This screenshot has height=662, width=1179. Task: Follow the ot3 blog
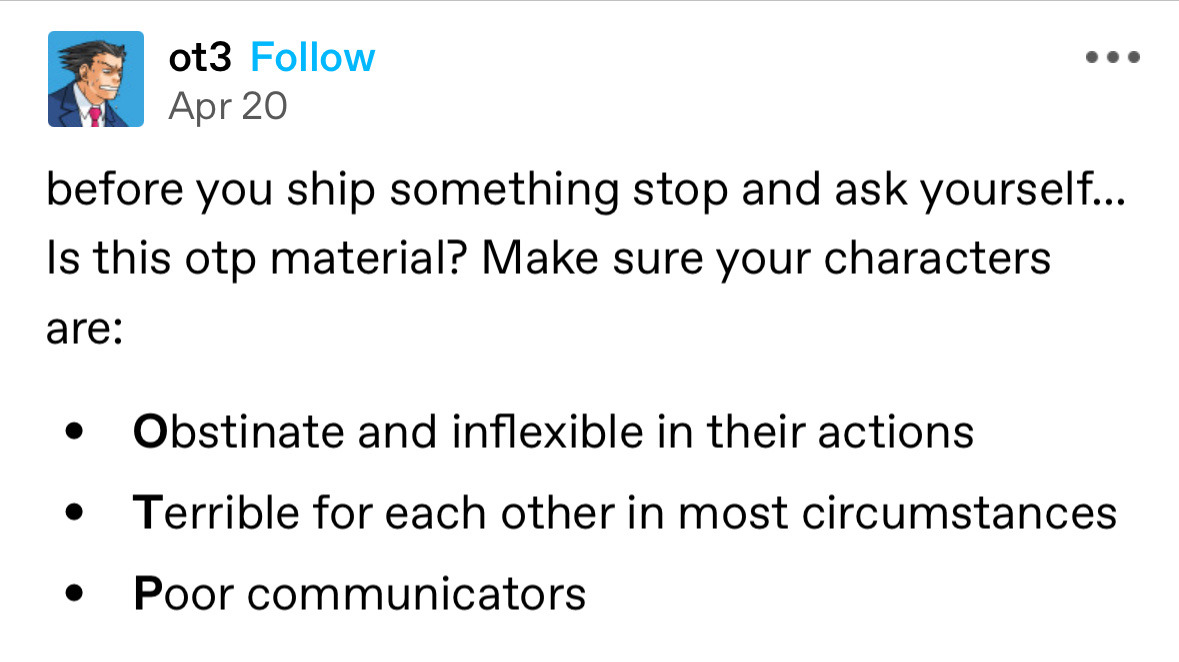[312, 58]
